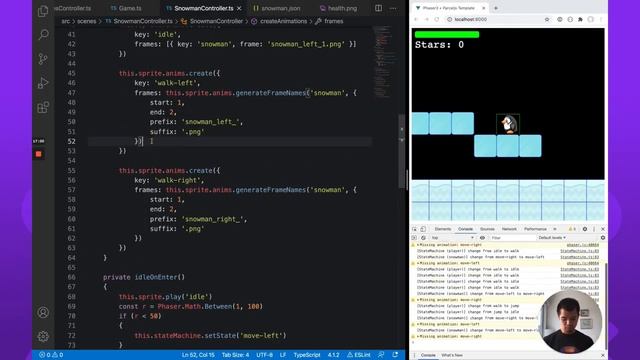Open the DevTools settings gear
Viewport: 640px width, 360px height.
585,229
